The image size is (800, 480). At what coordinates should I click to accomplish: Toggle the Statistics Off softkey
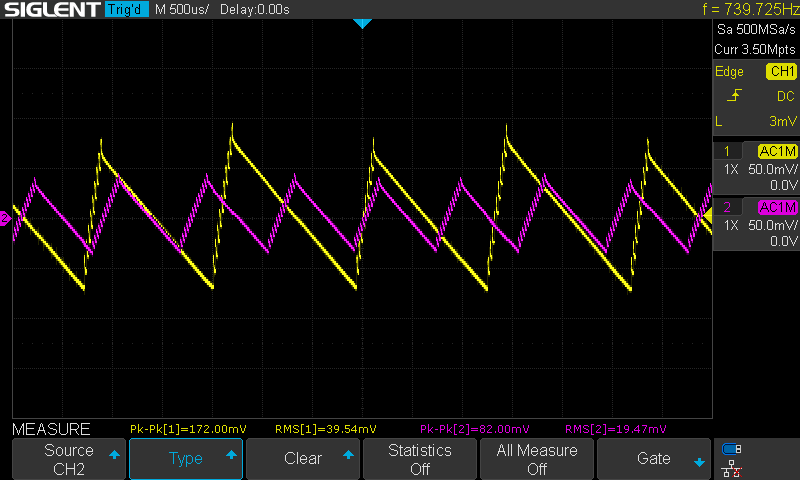(419, 459)
